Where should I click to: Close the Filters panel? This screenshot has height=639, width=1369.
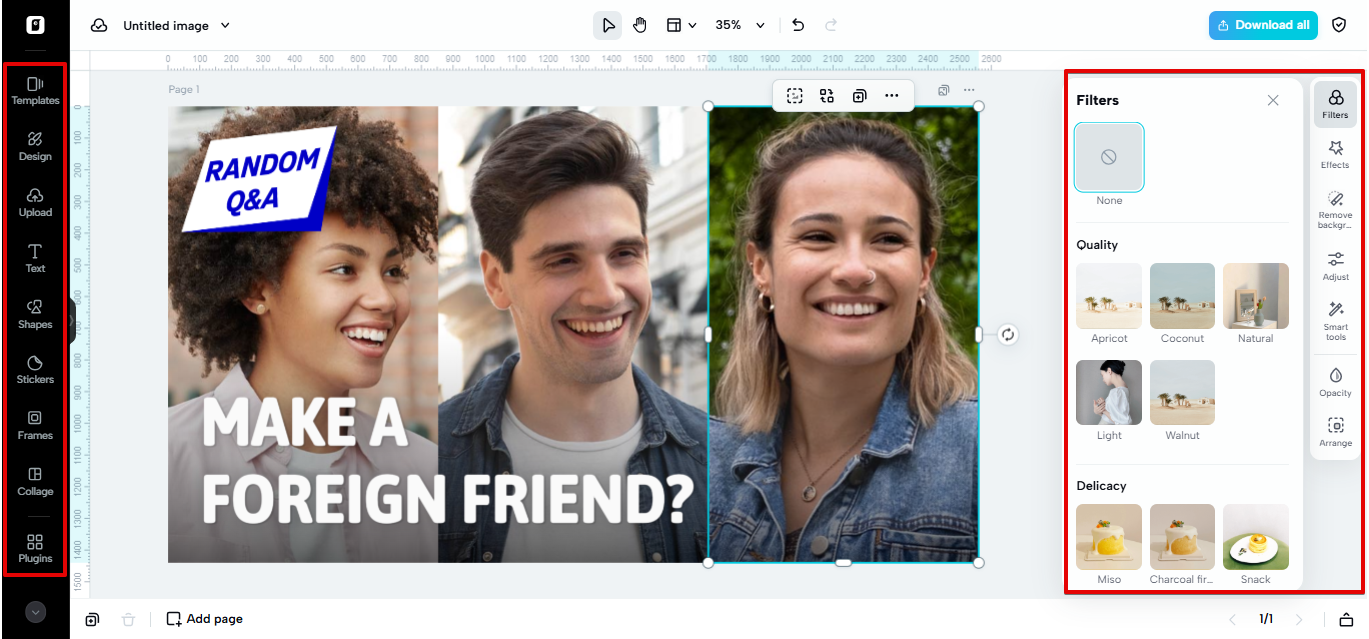pyautogui.click(x=1273, y=100)
